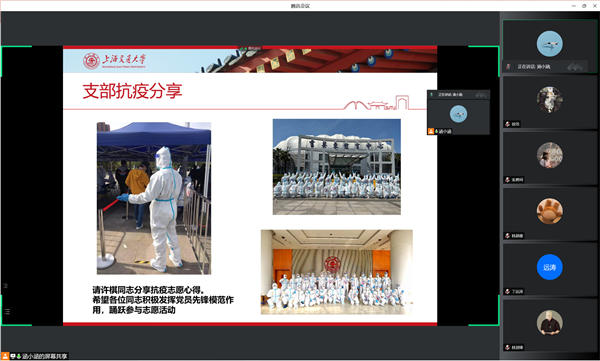
Task: Click mic icon in floating '正在讲话' bar
Action: [x=432, y=95]
